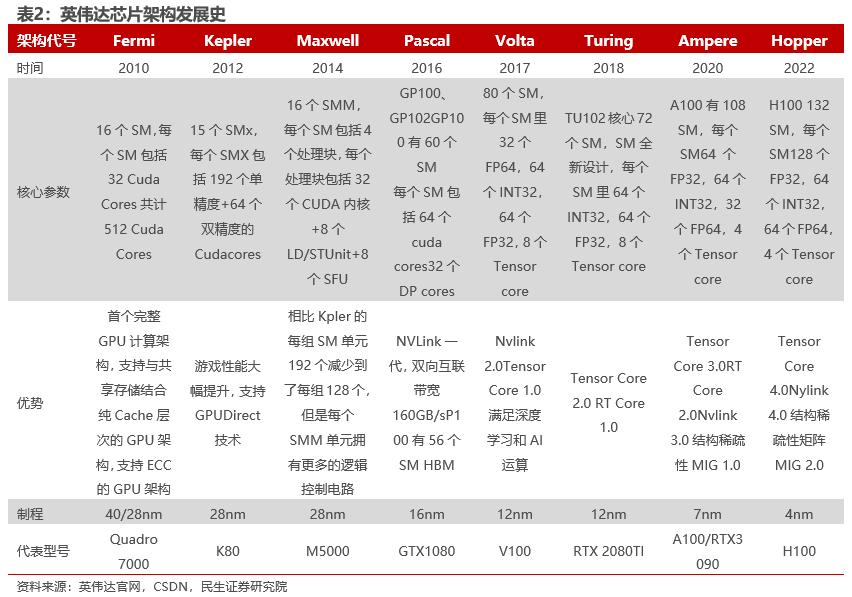This screenshot has height=597, width=852.
Task: Click the Turing column header
Action: click(x=609, y=41)
